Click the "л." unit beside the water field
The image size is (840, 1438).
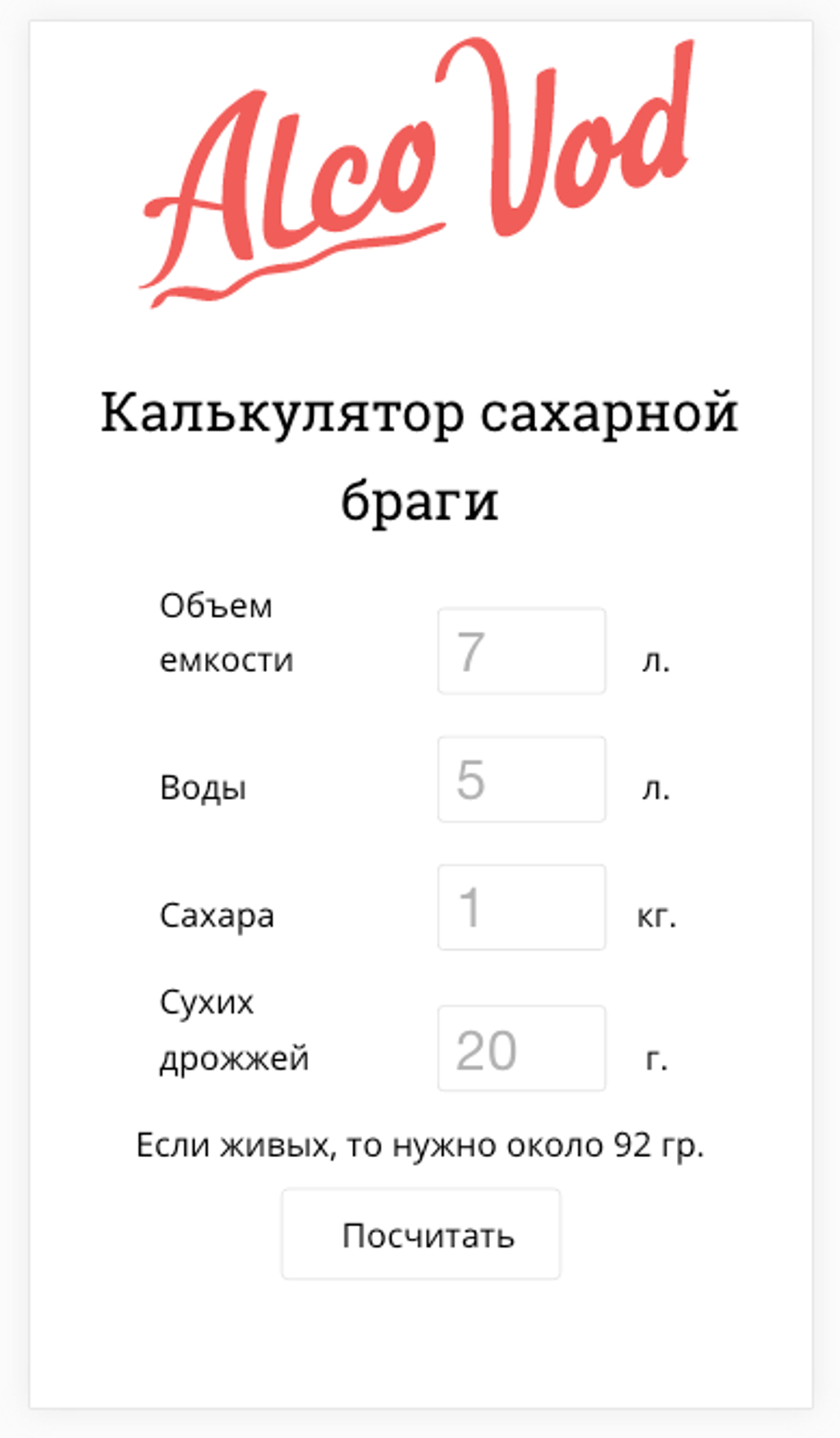pyautogui.click(x=656, y=788)
